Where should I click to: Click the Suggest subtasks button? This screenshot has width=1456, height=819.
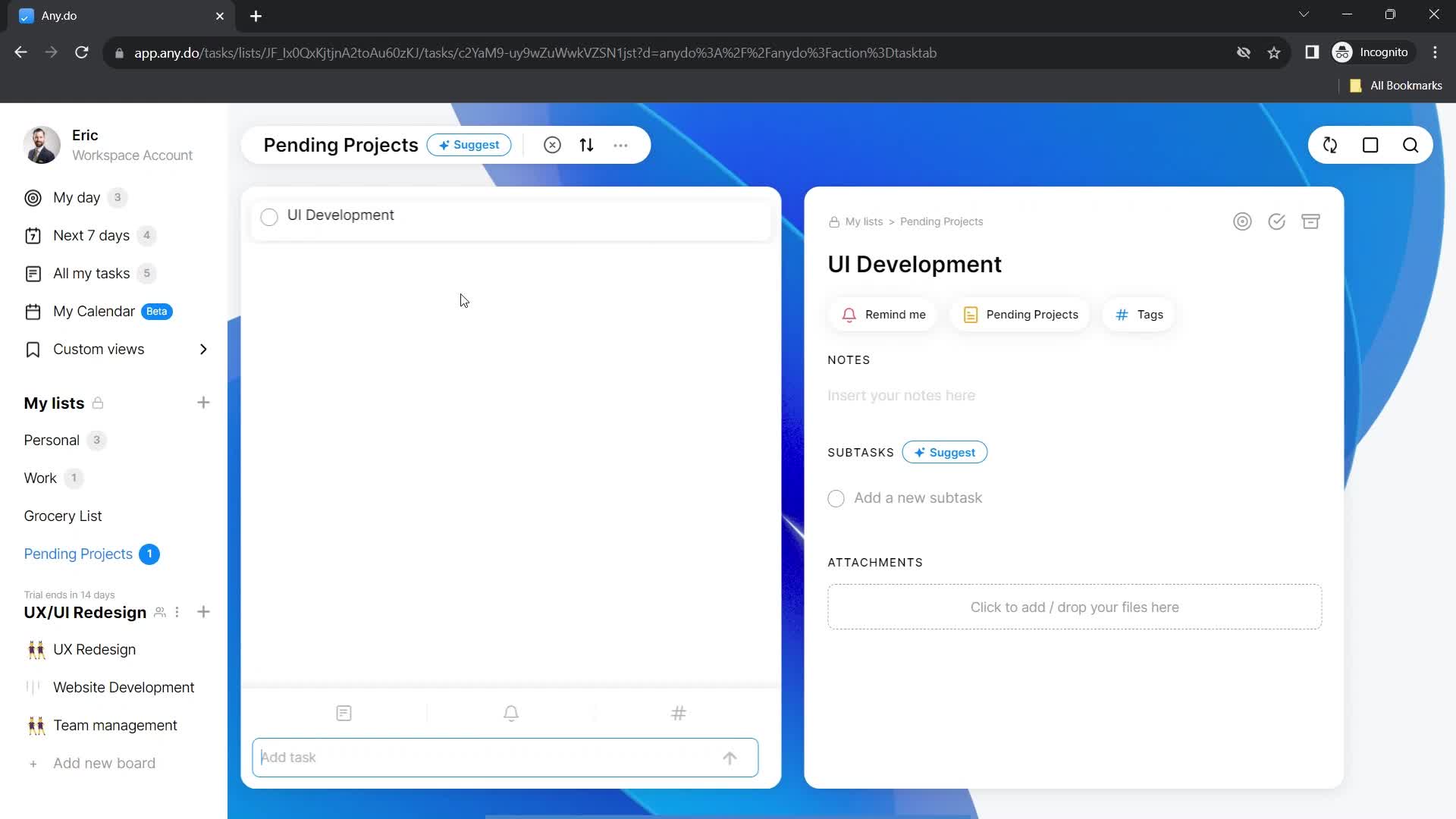945,452
